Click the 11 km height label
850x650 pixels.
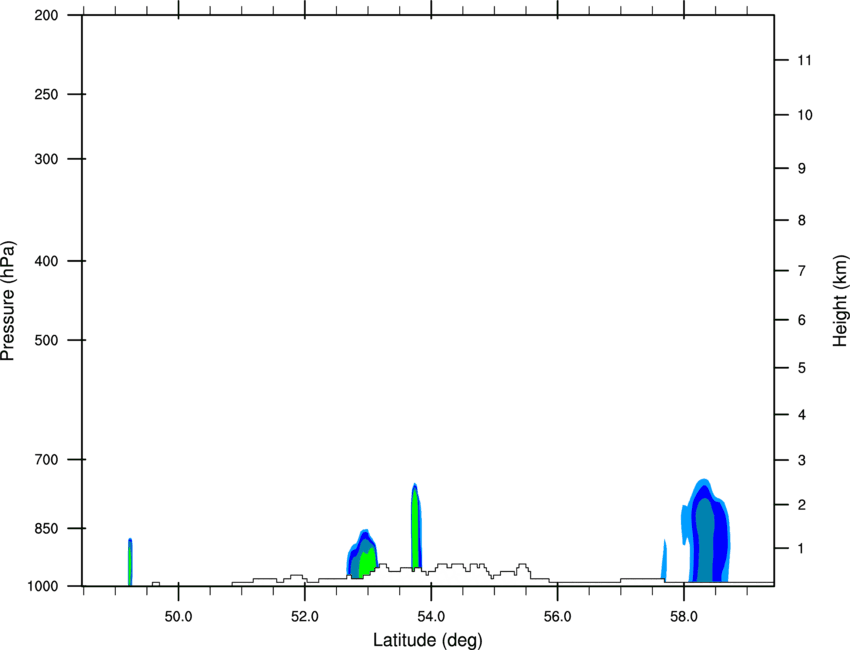[x=804, y=60]
